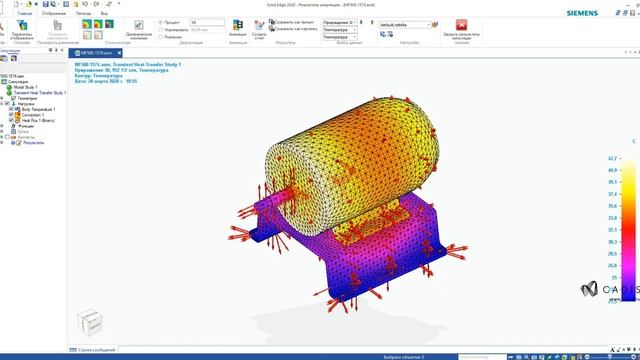Click the next time step arrow icon

point(372,22)
